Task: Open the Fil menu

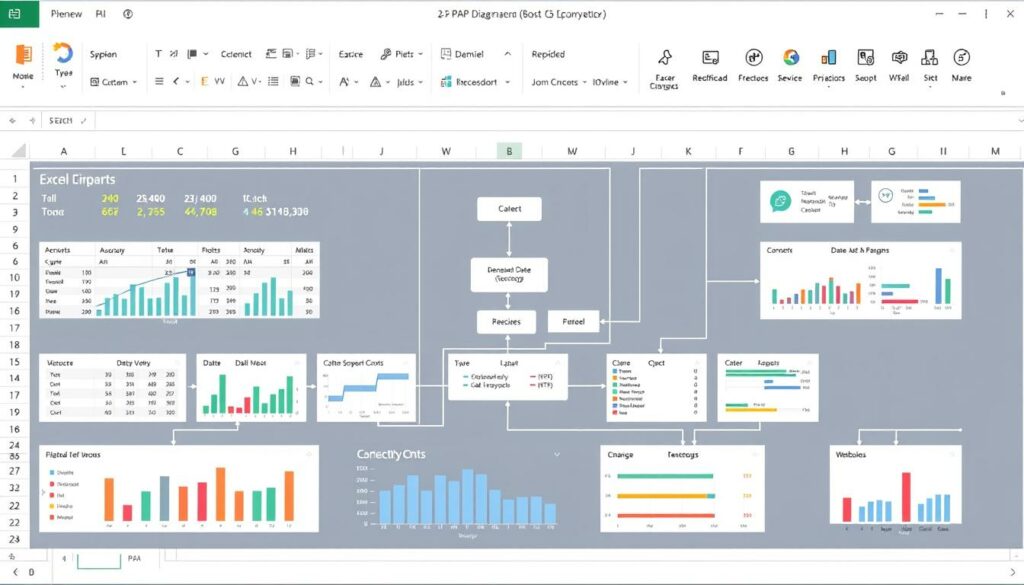Action: pyautogui.click(x=100, y=14)
